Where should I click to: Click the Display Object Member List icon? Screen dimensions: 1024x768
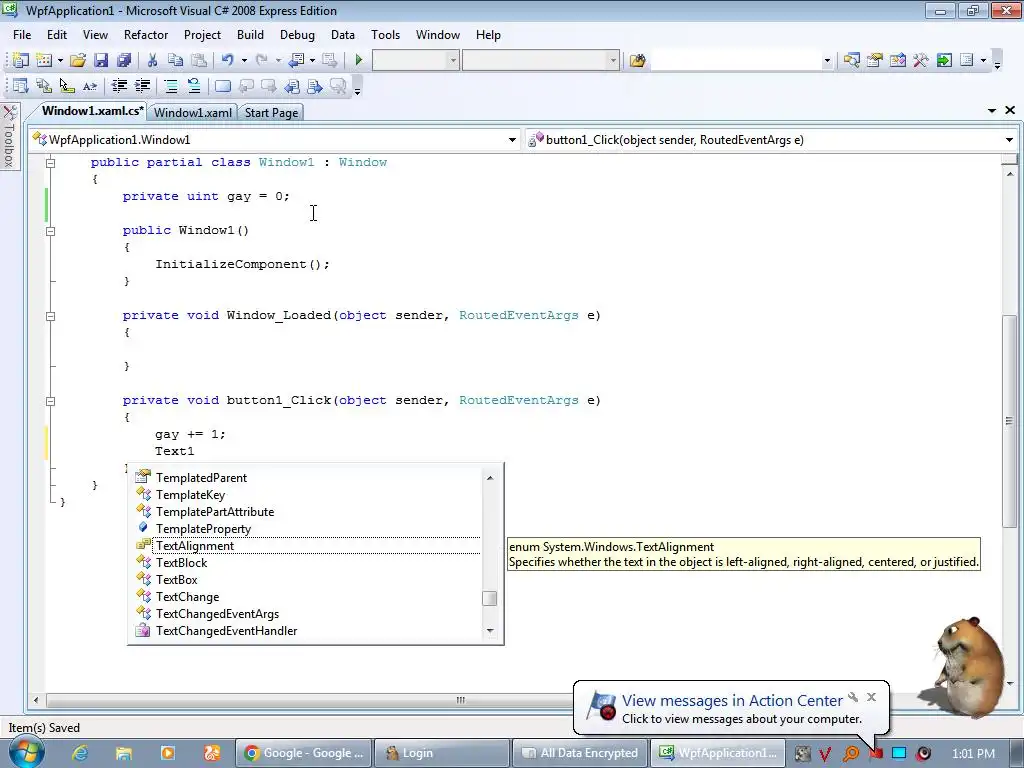[20, 86]
